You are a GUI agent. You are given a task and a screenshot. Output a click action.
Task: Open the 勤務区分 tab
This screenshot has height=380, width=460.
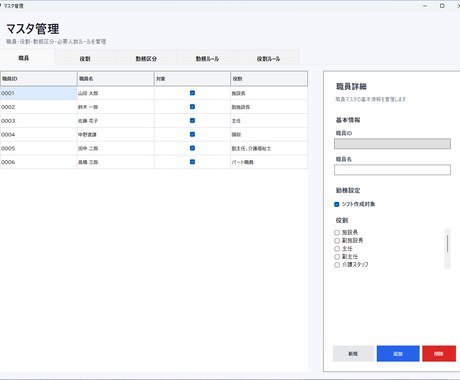point(146,59)
